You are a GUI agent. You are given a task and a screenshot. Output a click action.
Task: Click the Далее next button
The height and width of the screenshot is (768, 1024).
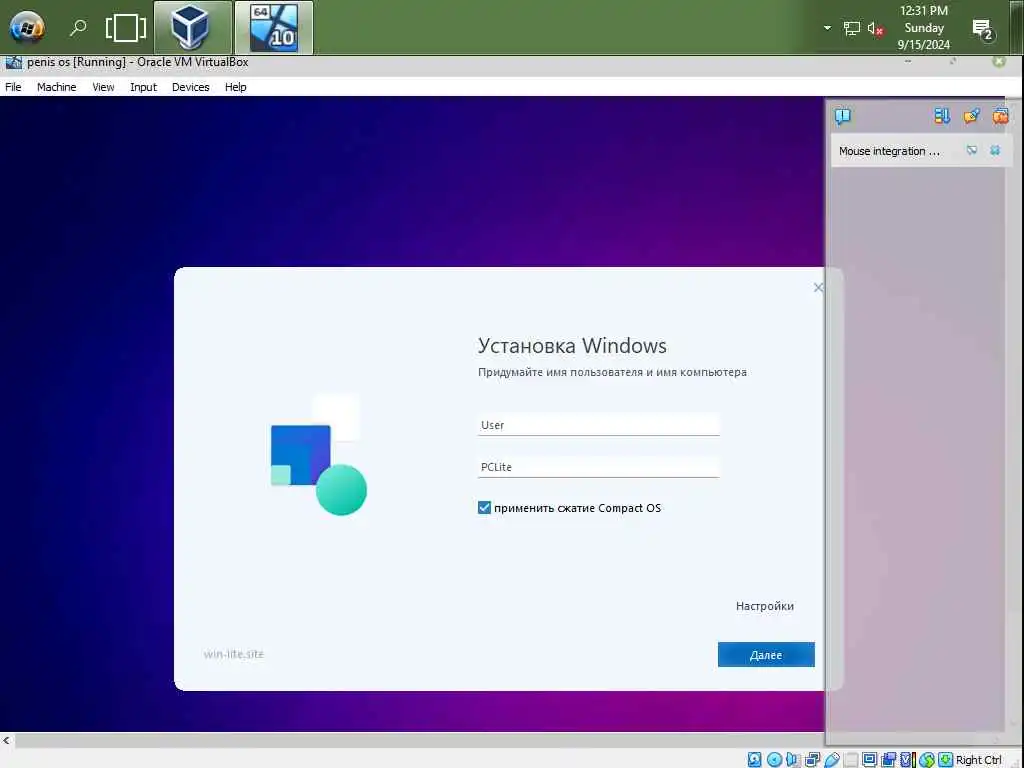click(x=766, y=654)
